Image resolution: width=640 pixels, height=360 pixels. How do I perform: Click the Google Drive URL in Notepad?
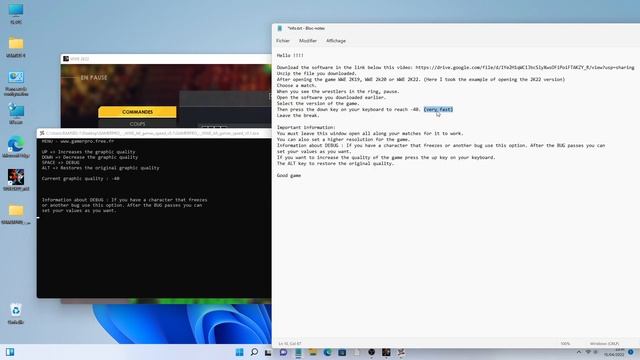tap(525, 67)
